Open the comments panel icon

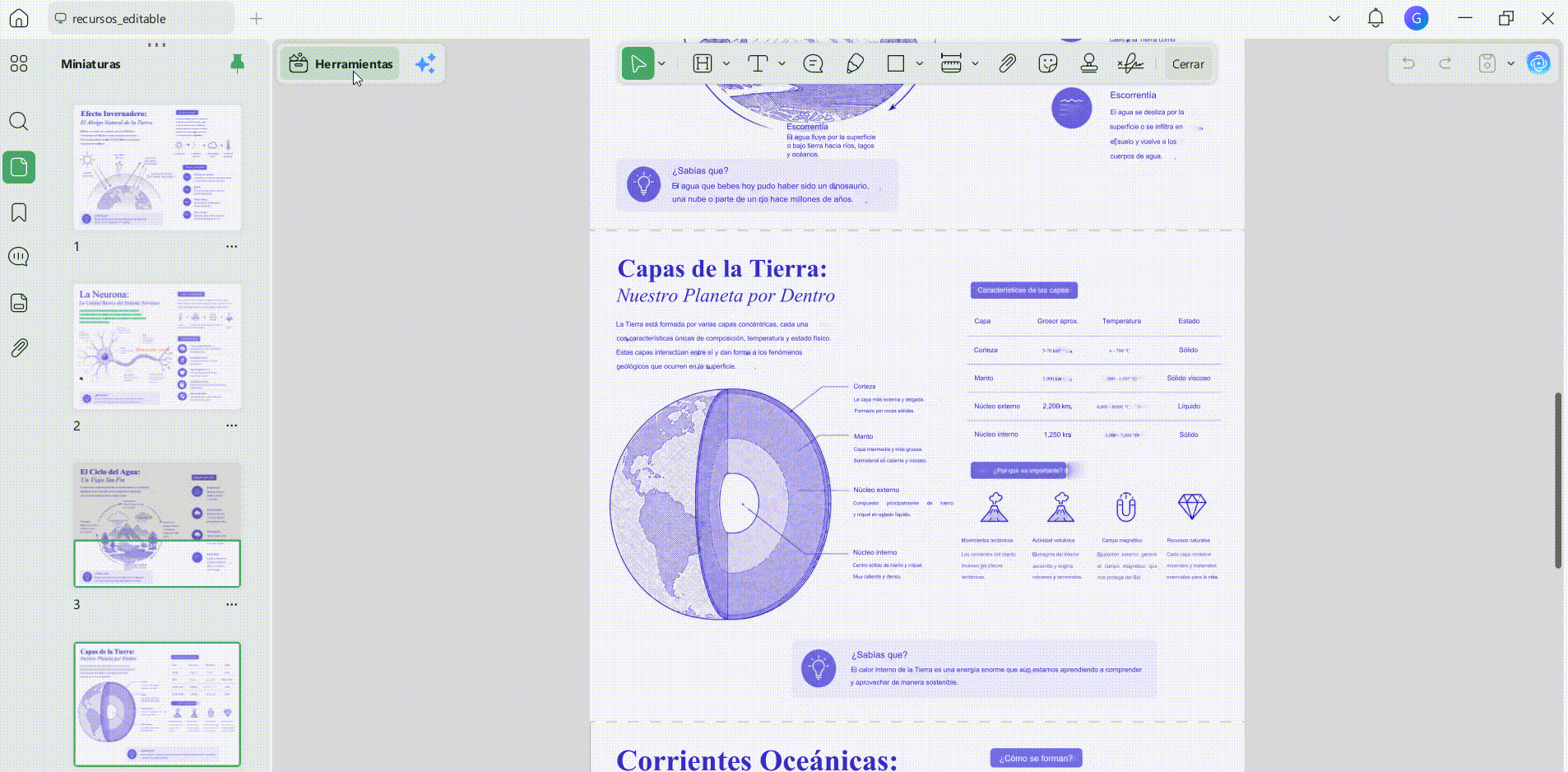pos(18,257)
